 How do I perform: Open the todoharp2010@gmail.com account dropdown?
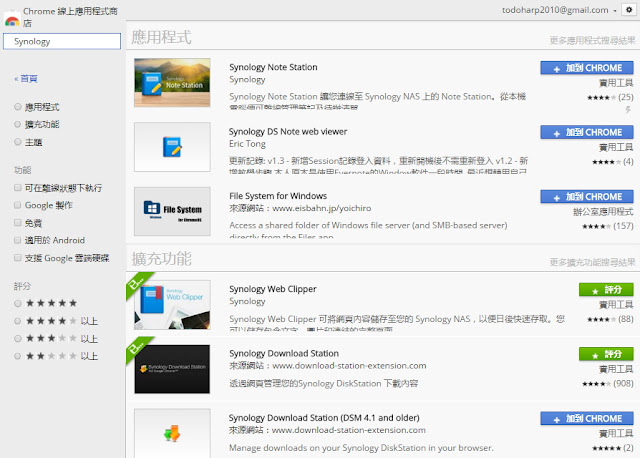[x=559, y=10]
